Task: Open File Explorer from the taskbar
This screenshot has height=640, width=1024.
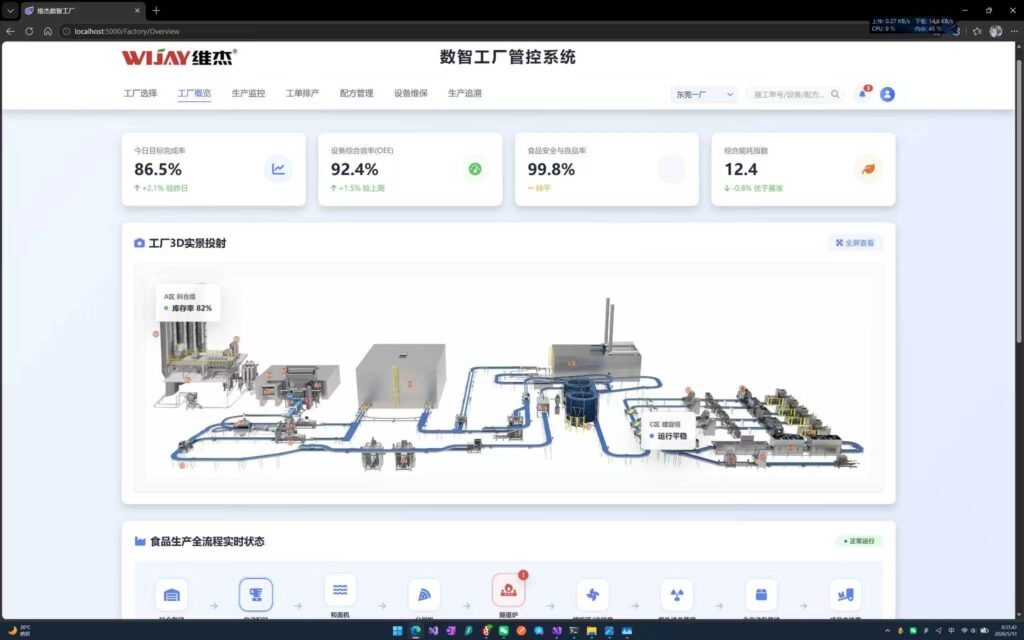Action: point(592,630)
